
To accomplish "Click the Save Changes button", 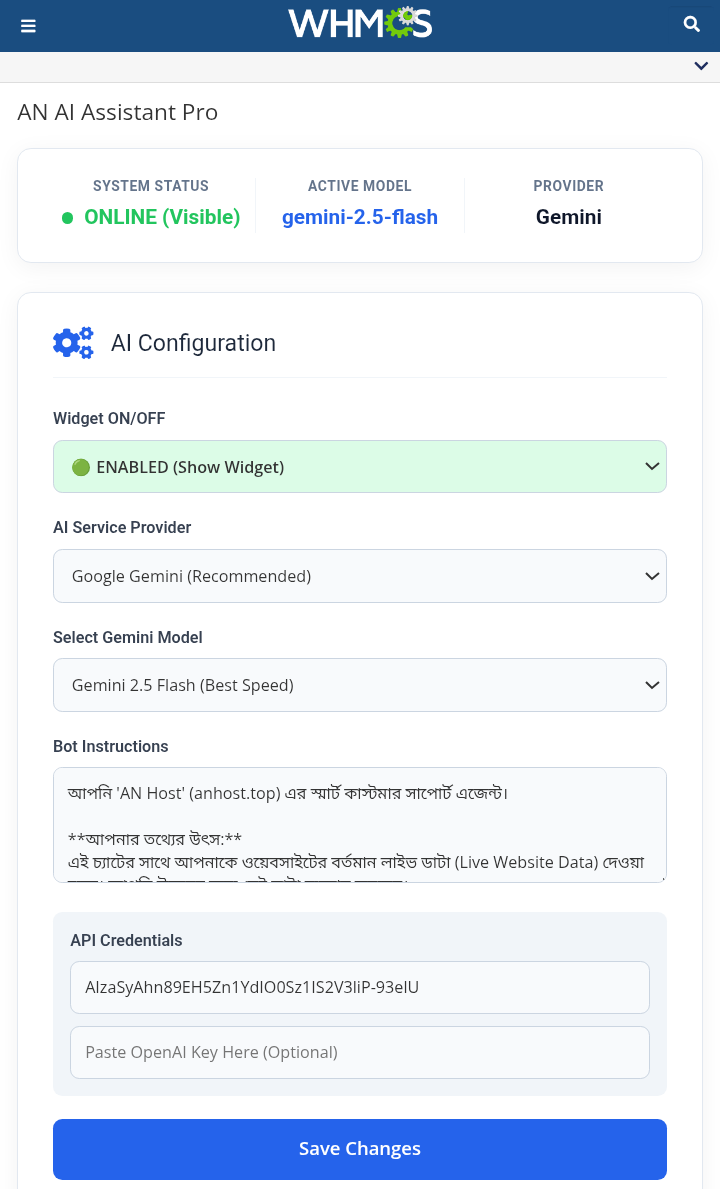I will [x=360, y=1149].
